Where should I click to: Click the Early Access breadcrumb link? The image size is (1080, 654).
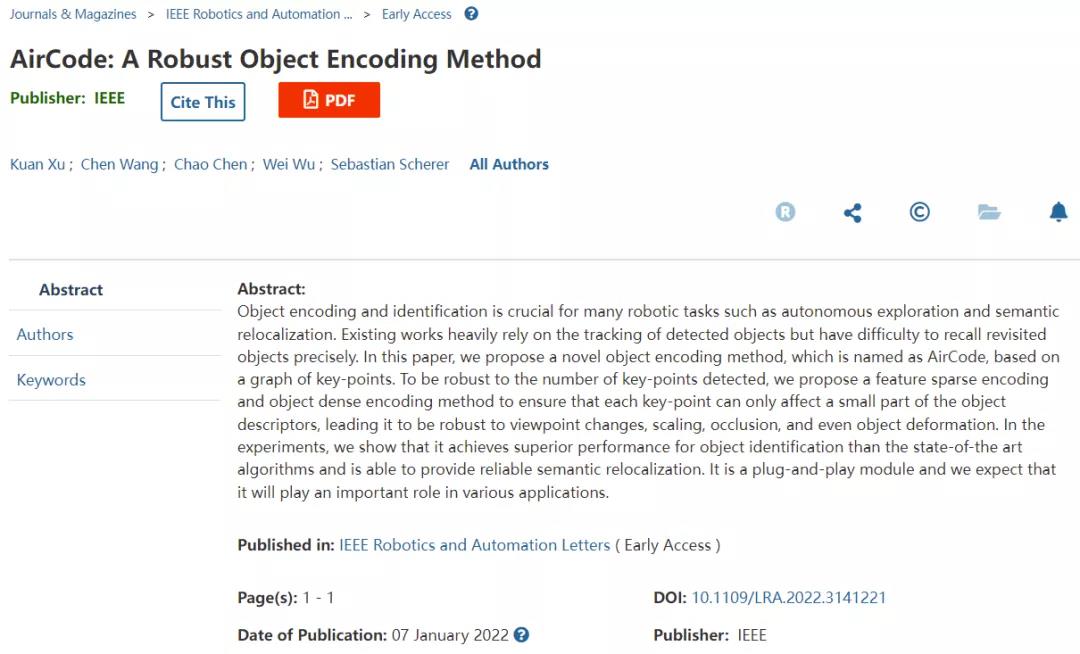417,14
